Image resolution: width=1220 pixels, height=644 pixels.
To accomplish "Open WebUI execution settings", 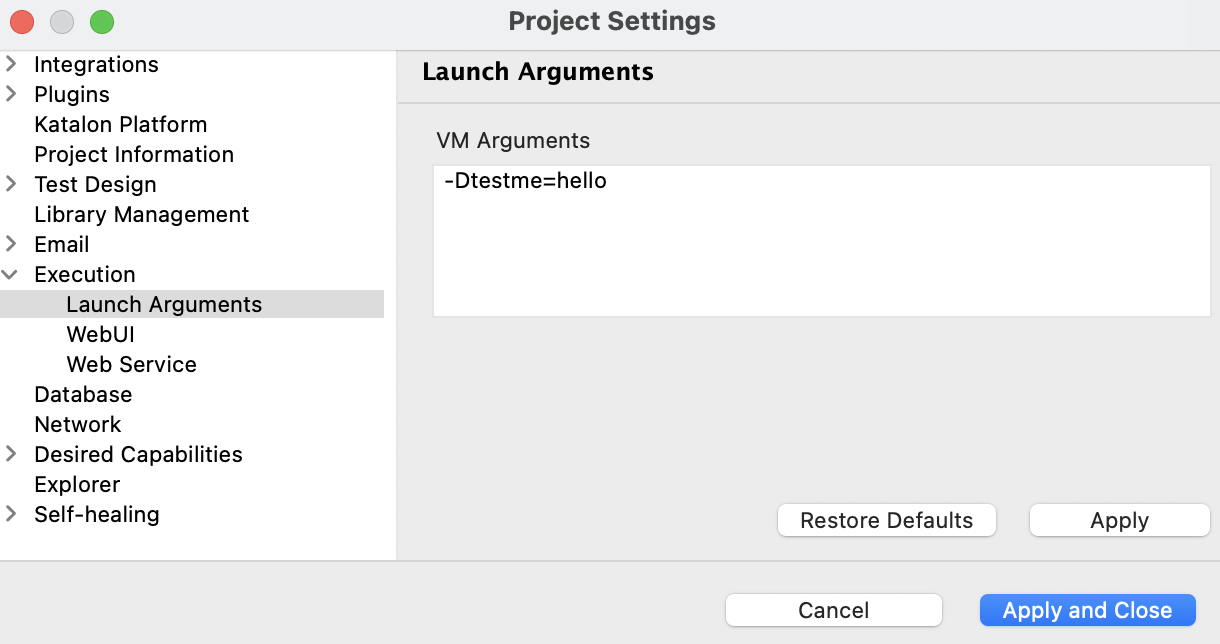I will coord(100,335).
